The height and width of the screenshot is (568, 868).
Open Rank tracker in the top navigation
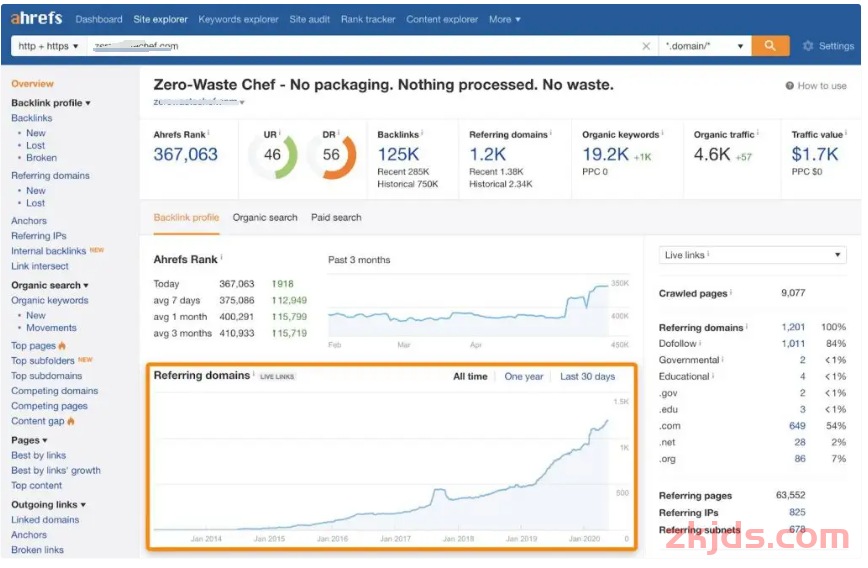tap(370, 19)
